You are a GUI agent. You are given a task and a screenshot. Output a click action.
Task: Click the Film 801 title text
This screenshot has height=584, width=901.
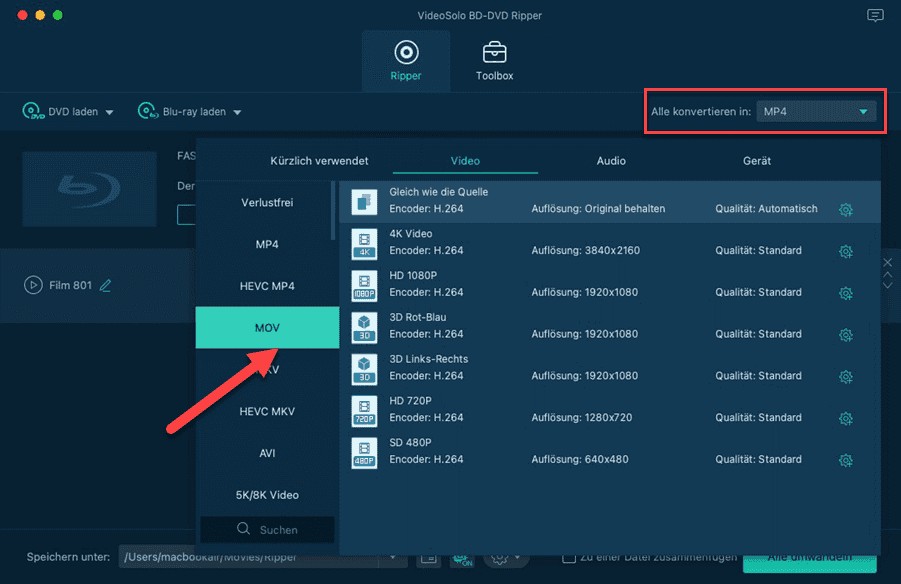pyautogui.click(x=70, y=285)
